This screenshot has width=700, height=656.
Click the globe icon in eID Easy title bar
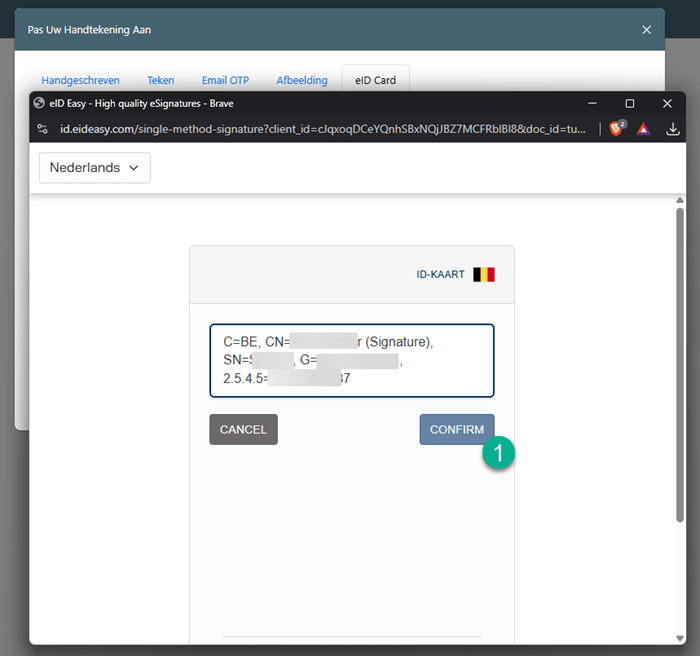pyautogui.click(x=38, y=103)
